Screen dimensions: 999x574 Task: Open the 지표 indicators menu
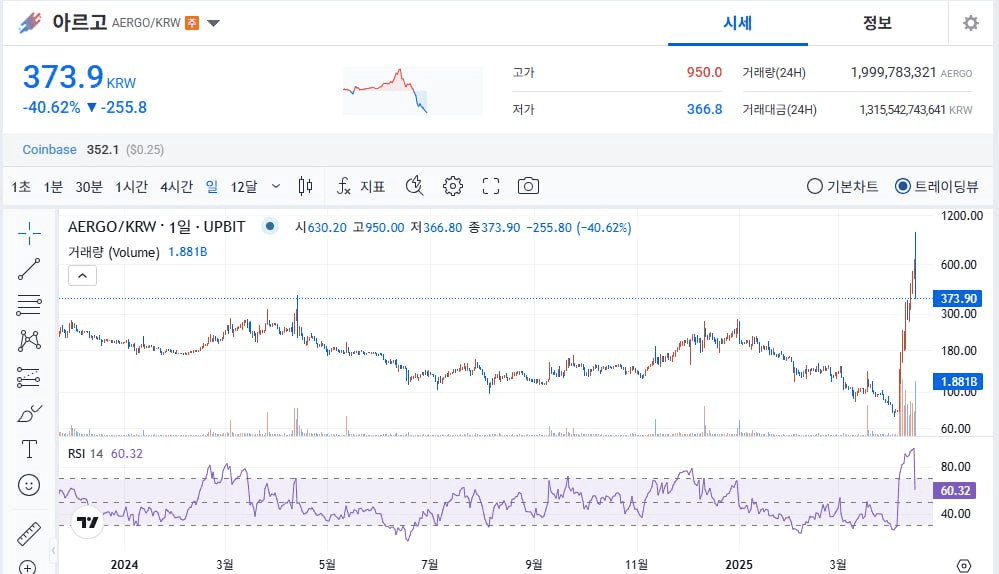click(x=361, y=186)
